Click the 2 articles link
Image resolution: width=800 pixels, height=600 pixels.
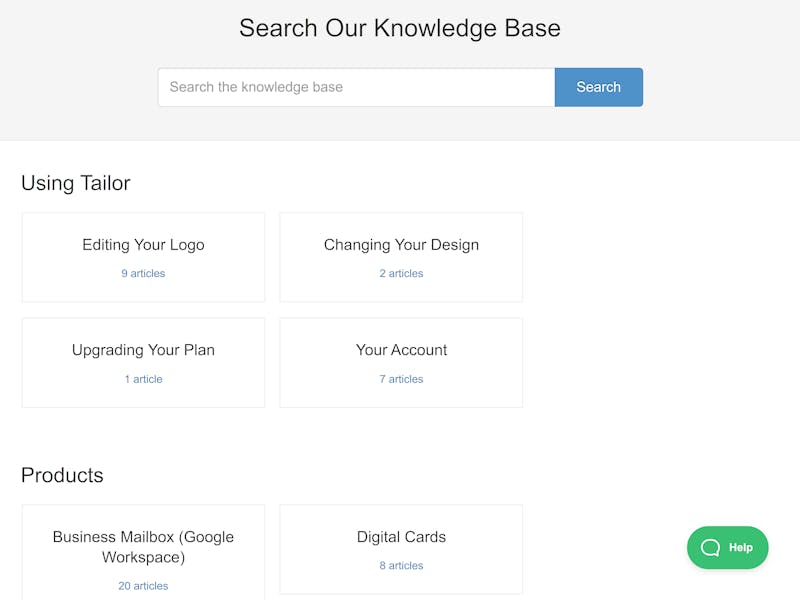pyautogui.click(x=402, y=273)
